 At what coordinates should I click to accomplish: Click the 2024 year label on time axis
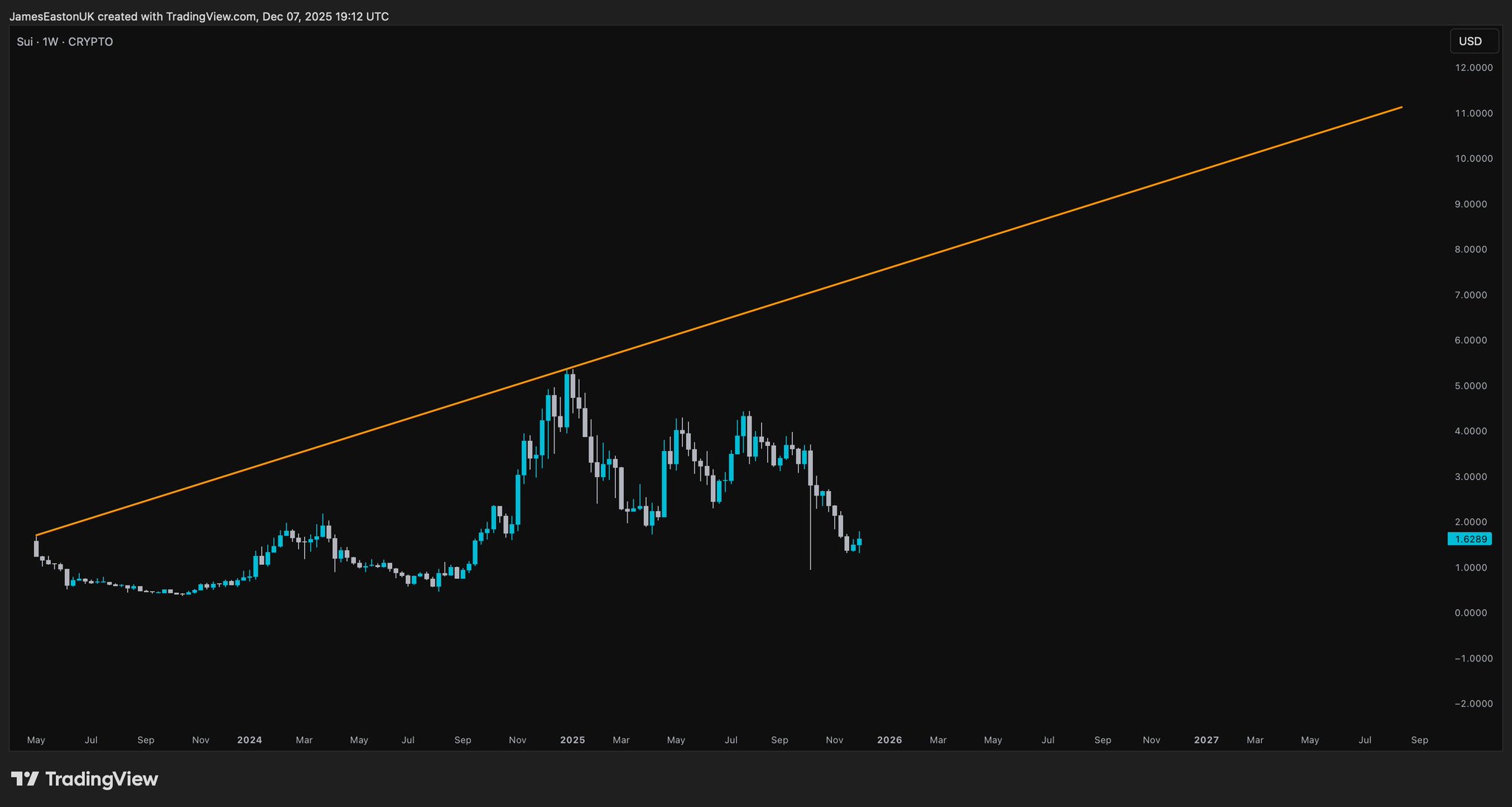point(250,740)
